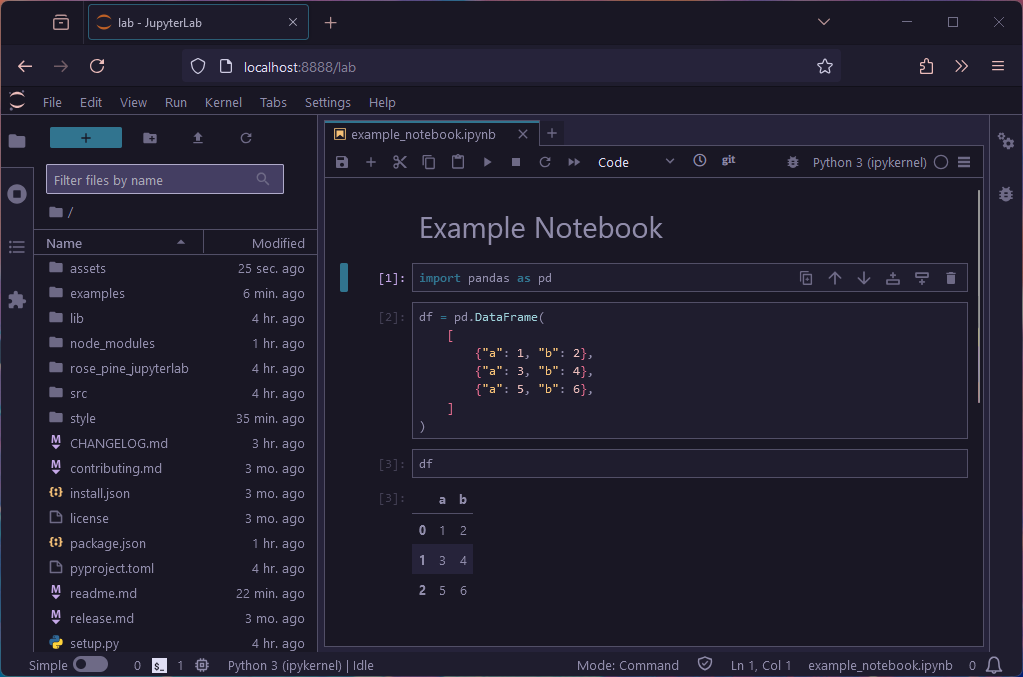
Task: Select the setup.py file
Action: tap(176, 643)
